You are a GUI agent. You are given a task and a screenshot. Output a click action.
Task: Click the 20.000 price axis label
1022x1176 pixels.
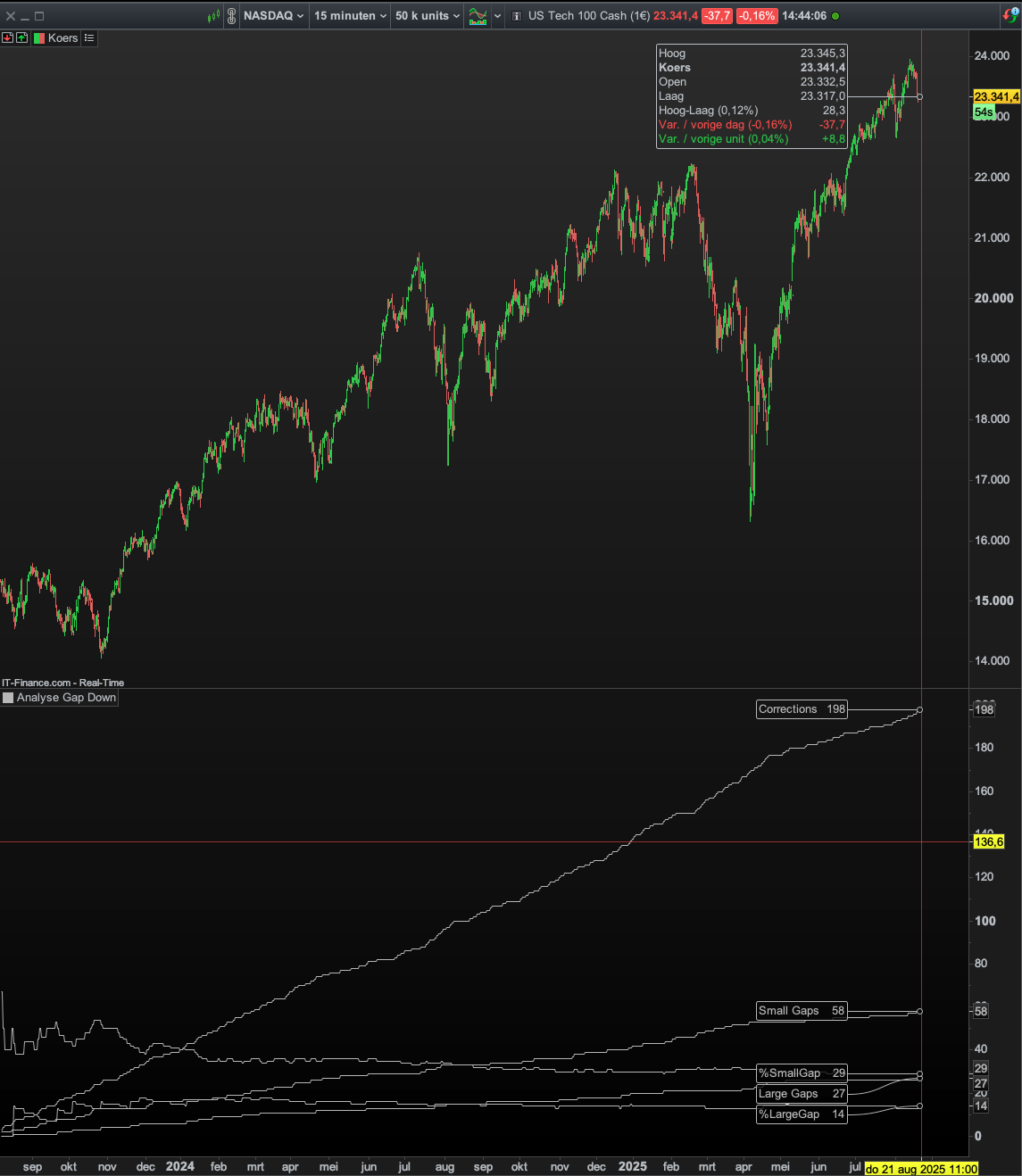tap(993, 298)
